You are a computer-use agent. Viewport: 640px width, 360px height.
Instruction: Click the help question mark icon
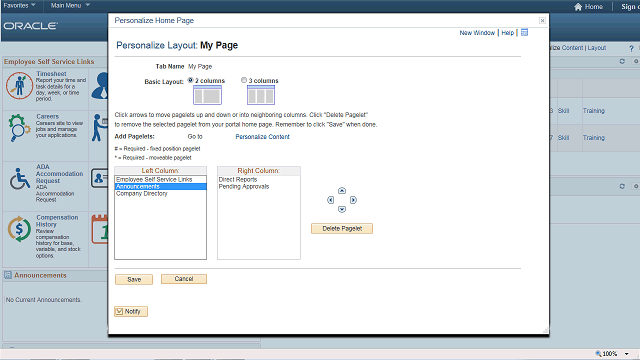(x=631, y=48)
